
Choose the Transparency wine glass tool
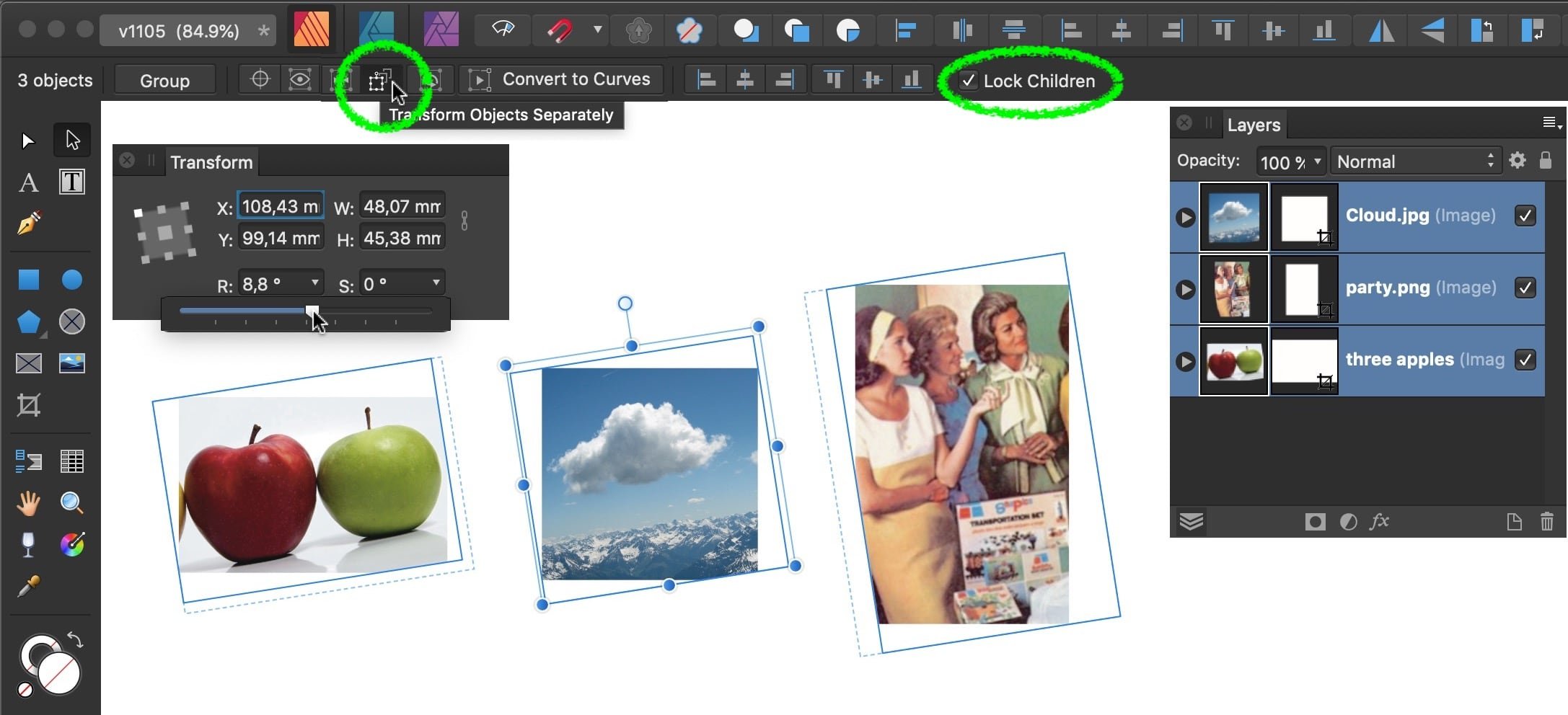[28, 545]
